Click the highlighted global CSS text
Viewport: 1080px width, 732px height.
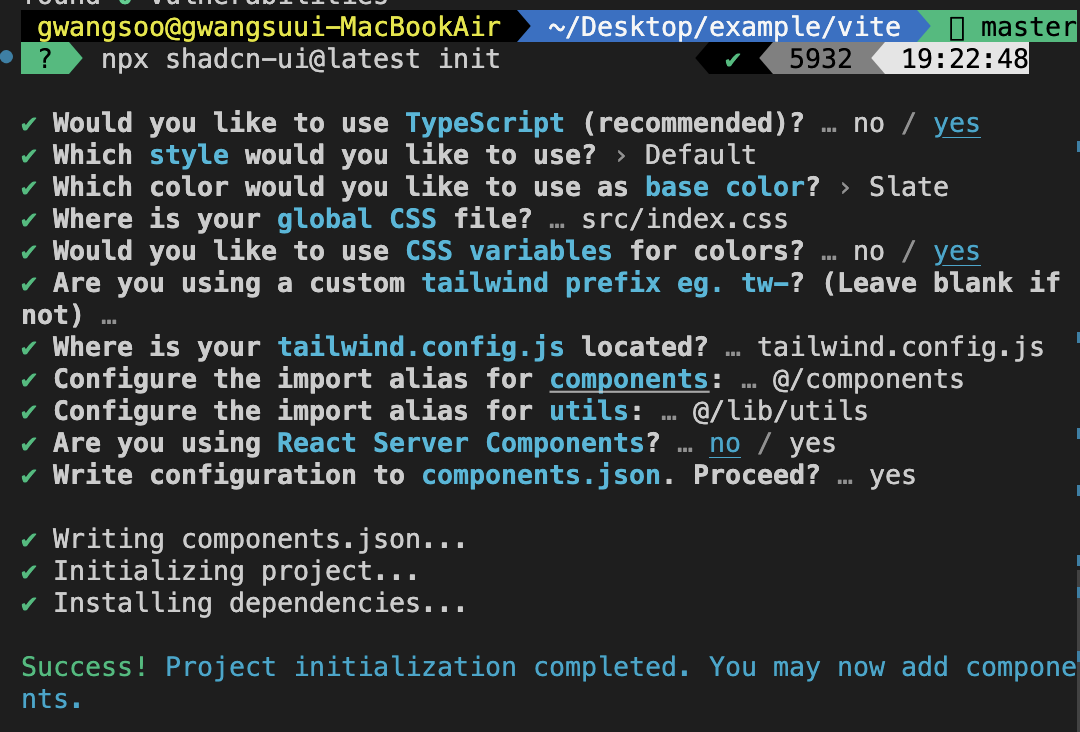357,219
